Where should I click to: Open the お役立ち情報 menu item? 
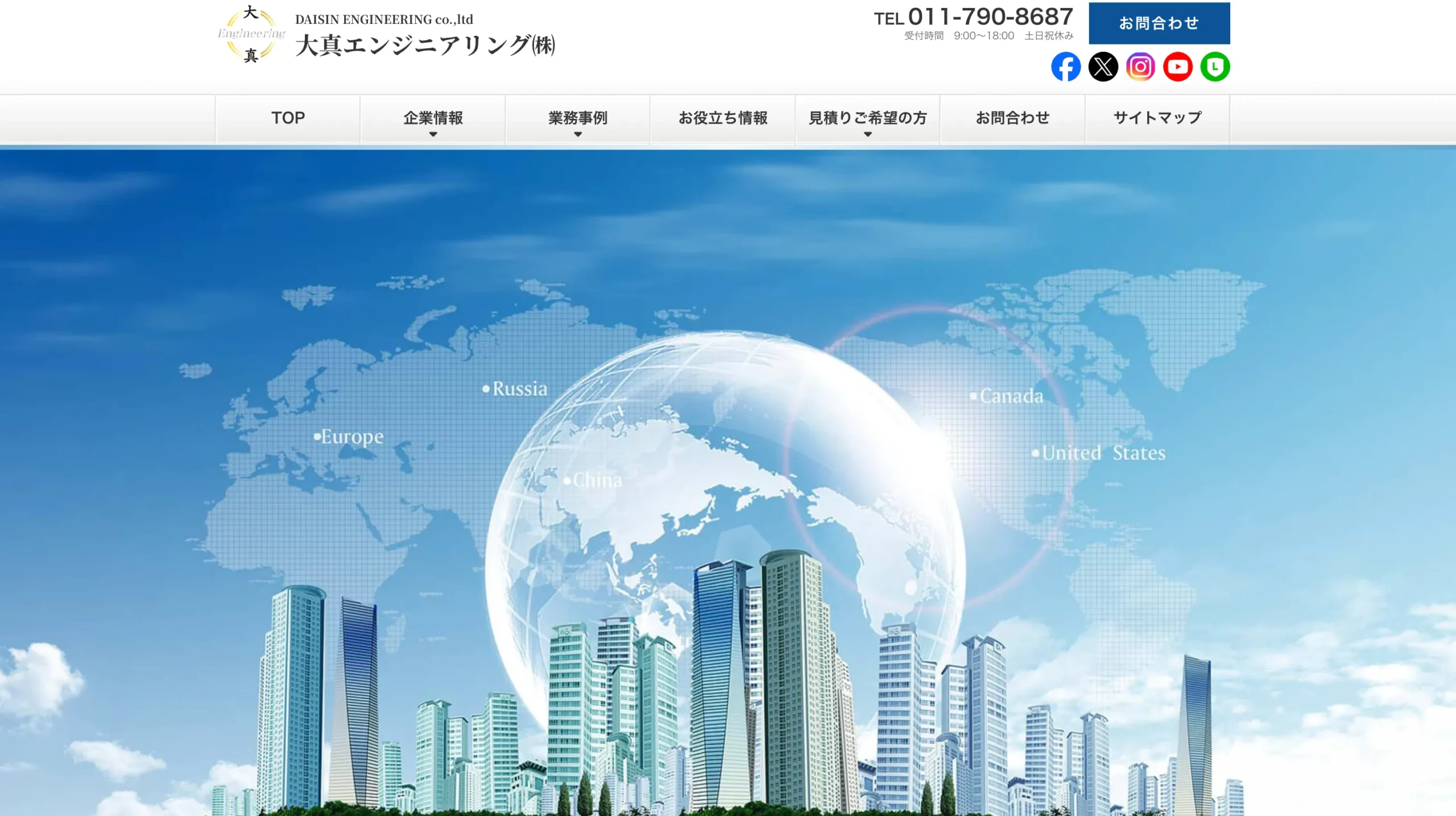coord(723,118)
